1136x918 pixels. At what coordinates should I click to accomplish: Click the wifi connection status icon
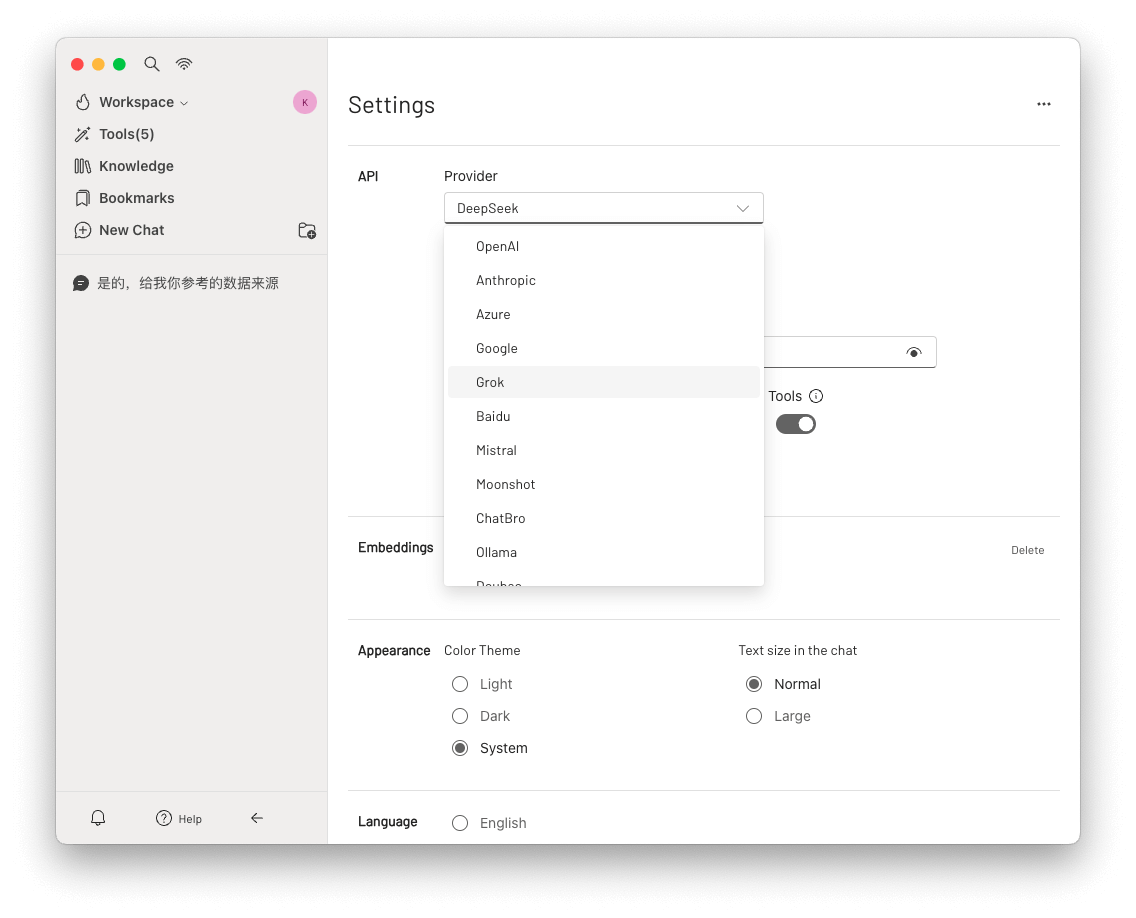(x=184, y=64)
